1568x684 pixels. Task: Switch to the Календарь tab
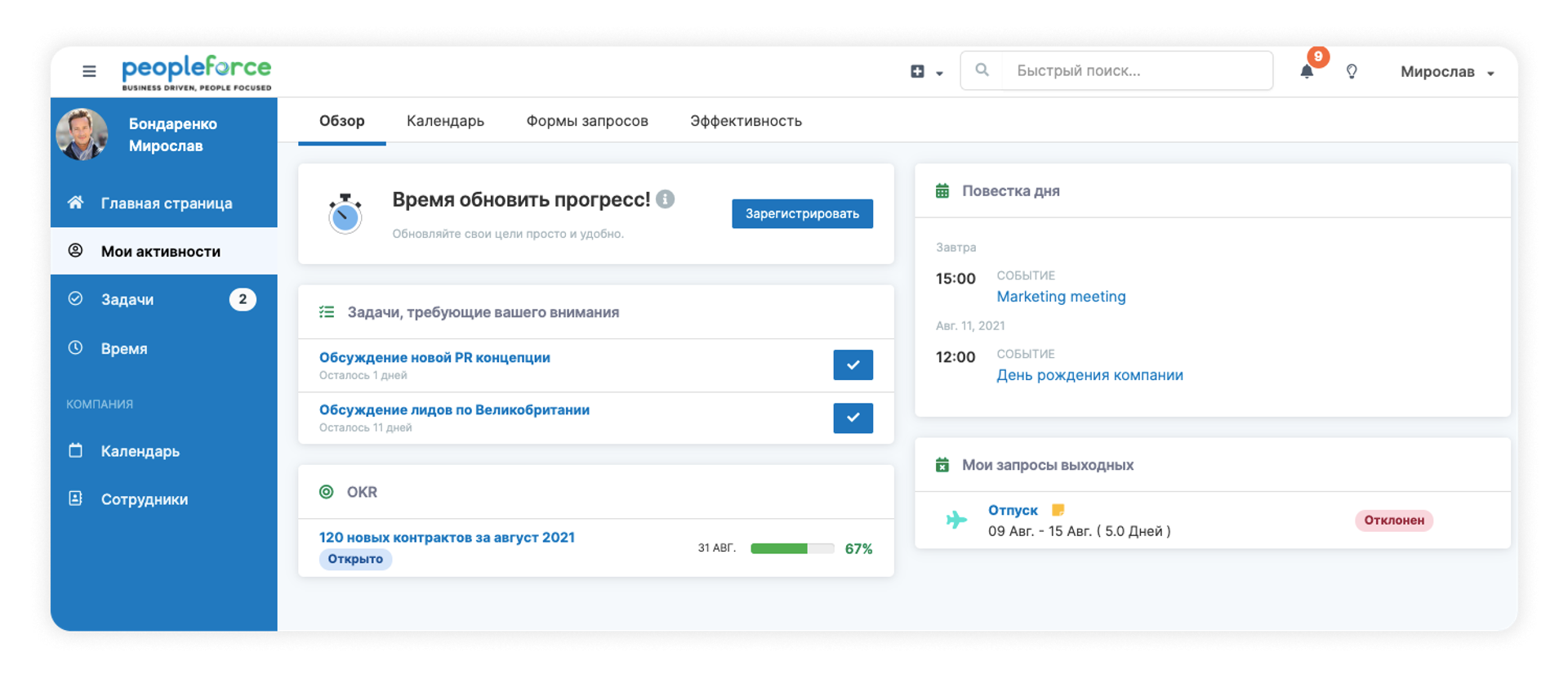tap(445, 121)
